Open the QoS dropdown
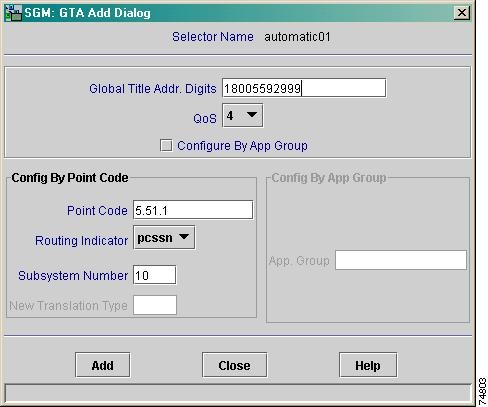The image size is (488, 407). 242,115
